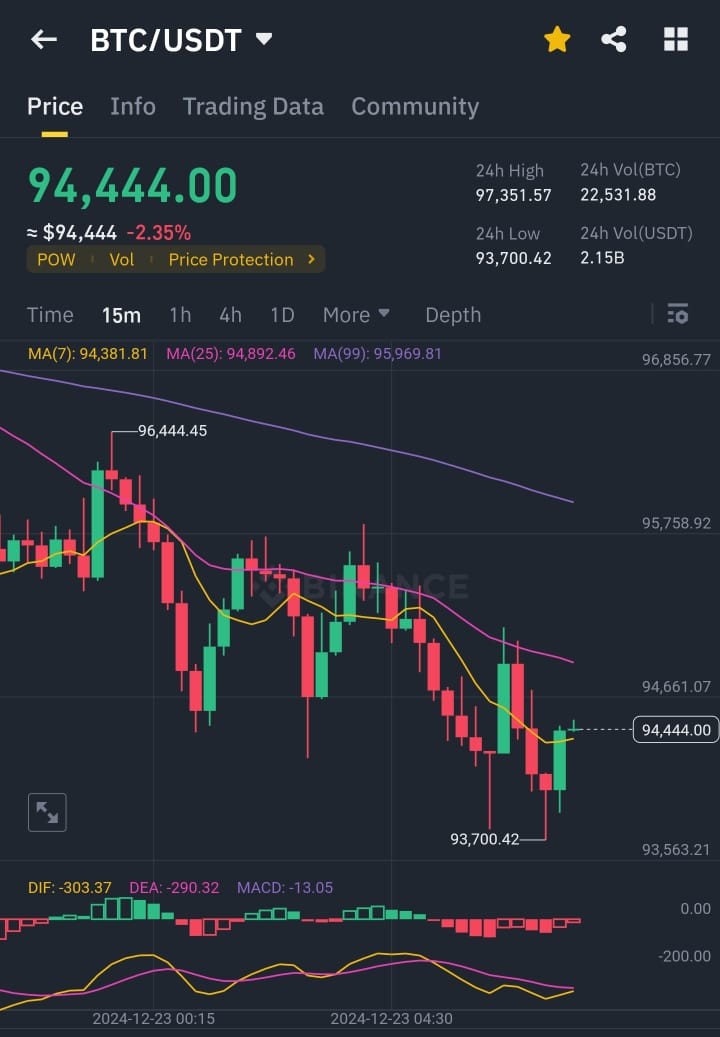
Task: Switch chart to 1D interval
Action: tap(282, 315)
